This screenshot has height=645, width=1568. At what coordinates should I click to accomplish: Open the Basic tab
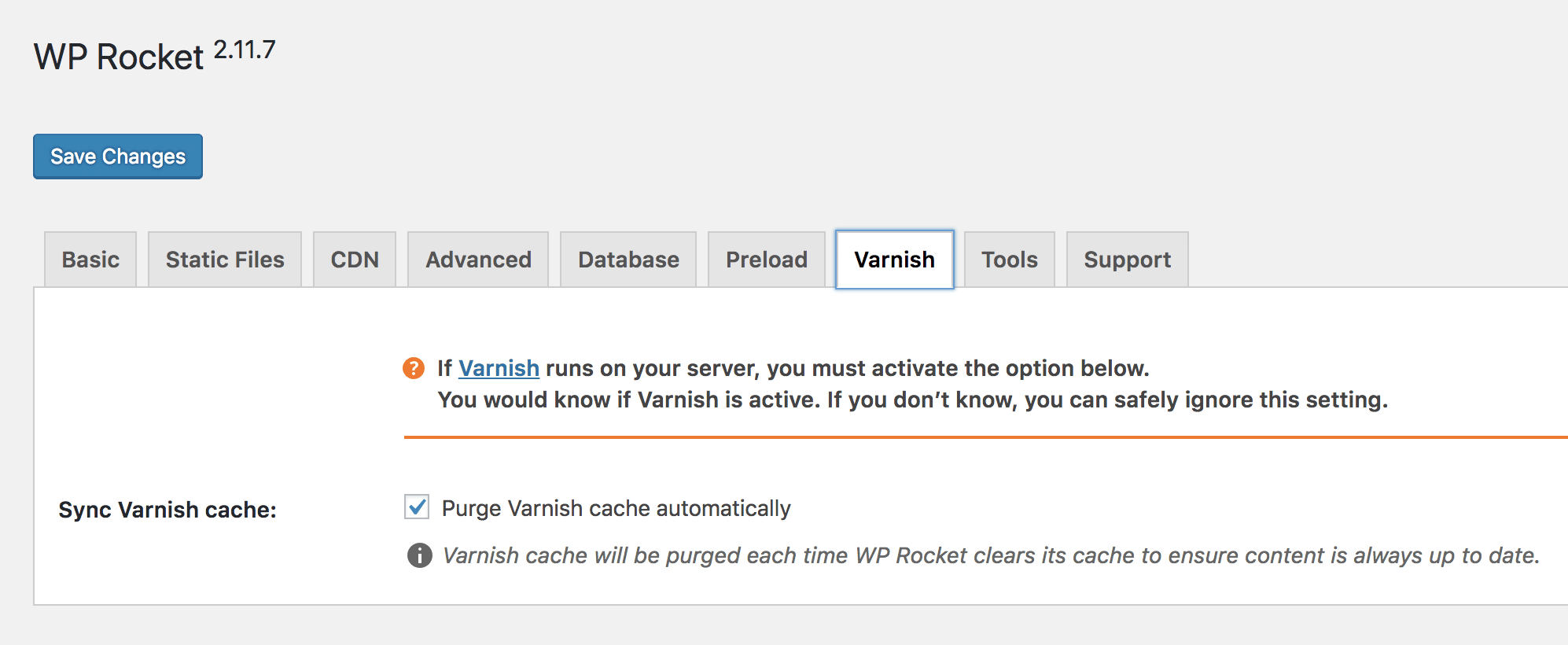click(x=90, y=260)
